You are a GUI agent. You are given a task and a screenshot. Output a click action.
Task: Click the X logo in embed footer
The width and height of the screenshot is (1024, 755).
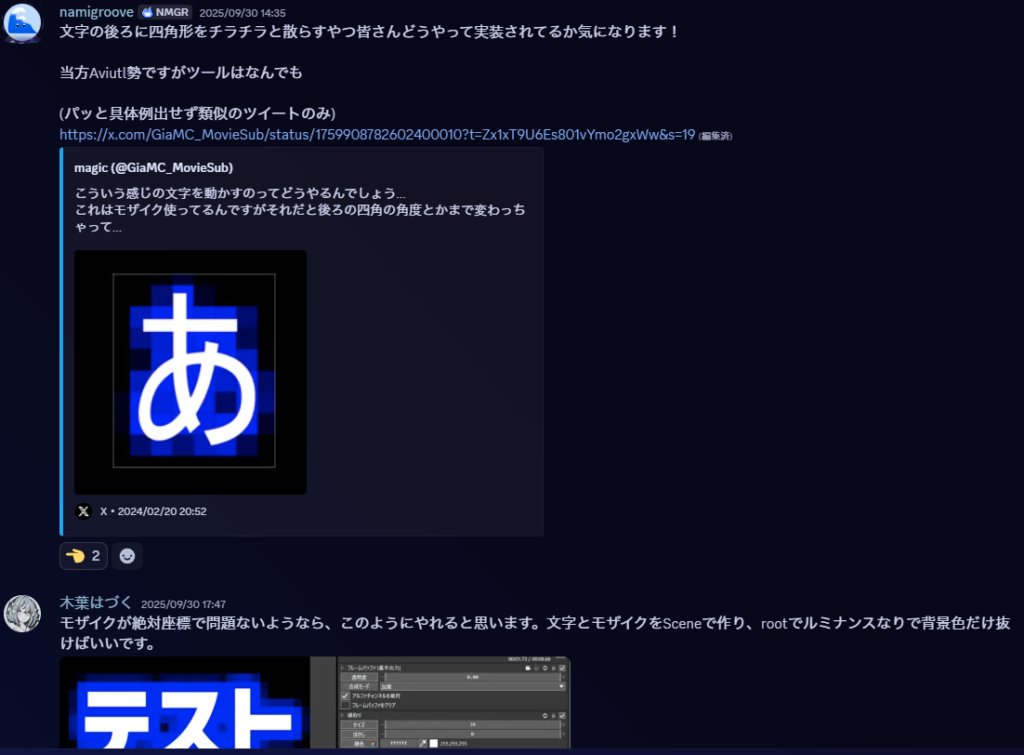[83, 511]
